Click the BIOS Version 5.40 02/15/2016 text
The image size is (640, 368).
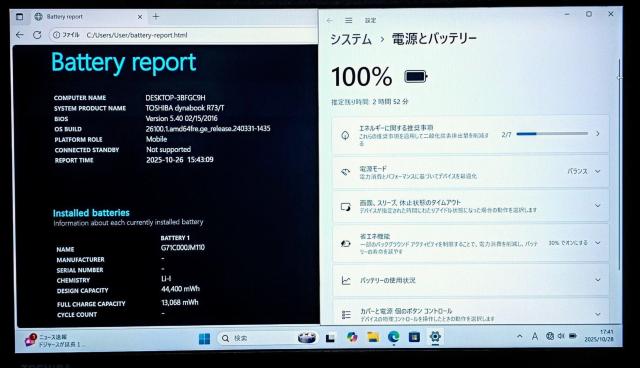182,119
